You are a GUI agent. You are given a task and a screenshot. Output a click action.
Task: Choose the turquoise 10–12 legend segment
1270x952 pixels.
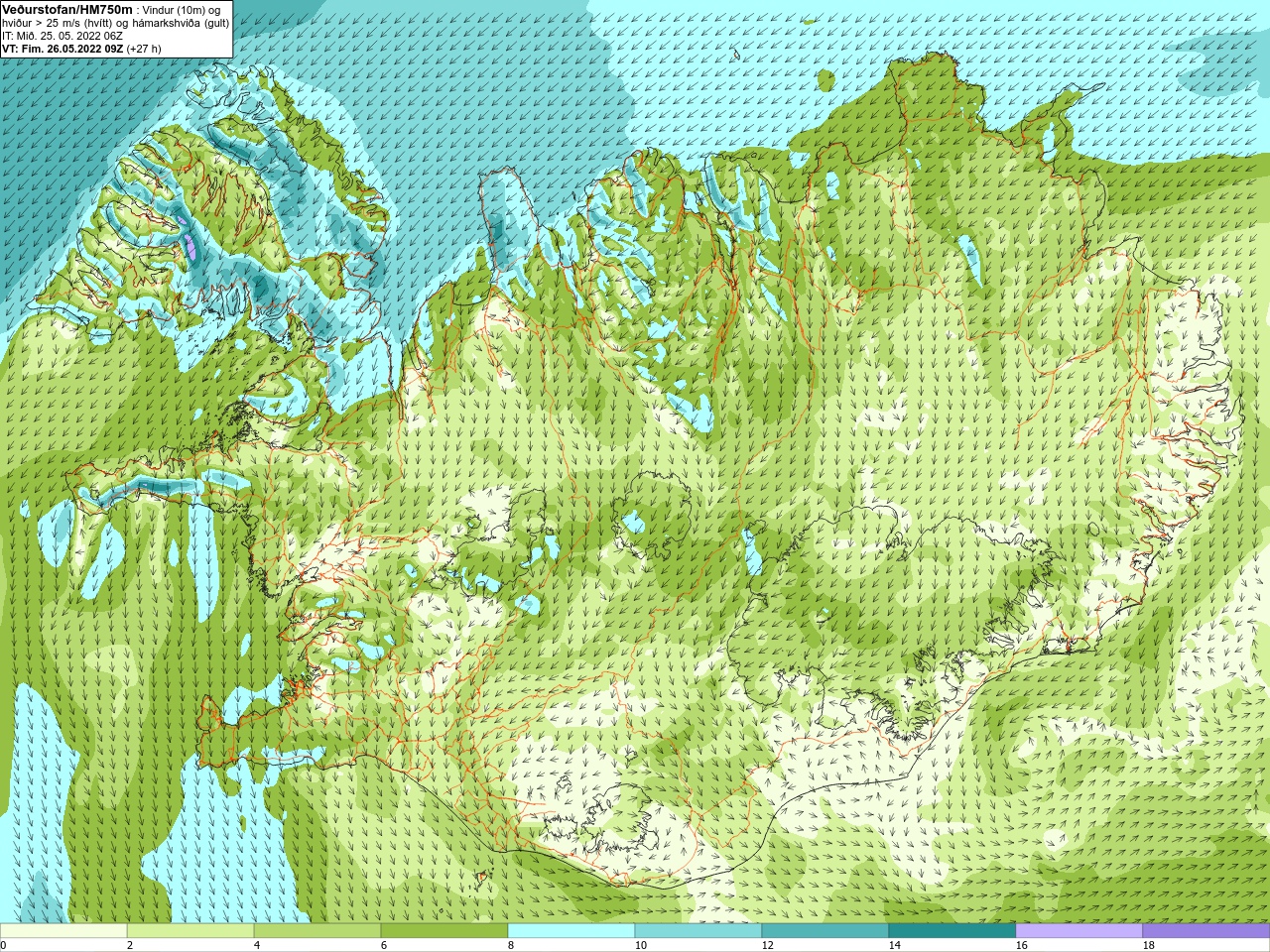tap(698, 931)
